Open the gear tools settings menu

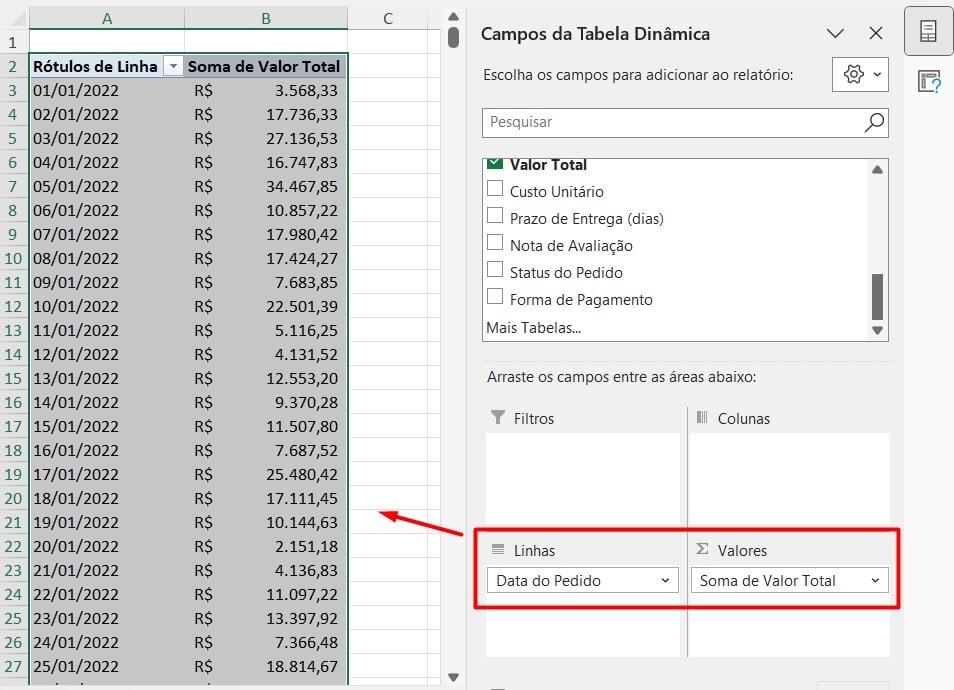(x=860, y=75)
